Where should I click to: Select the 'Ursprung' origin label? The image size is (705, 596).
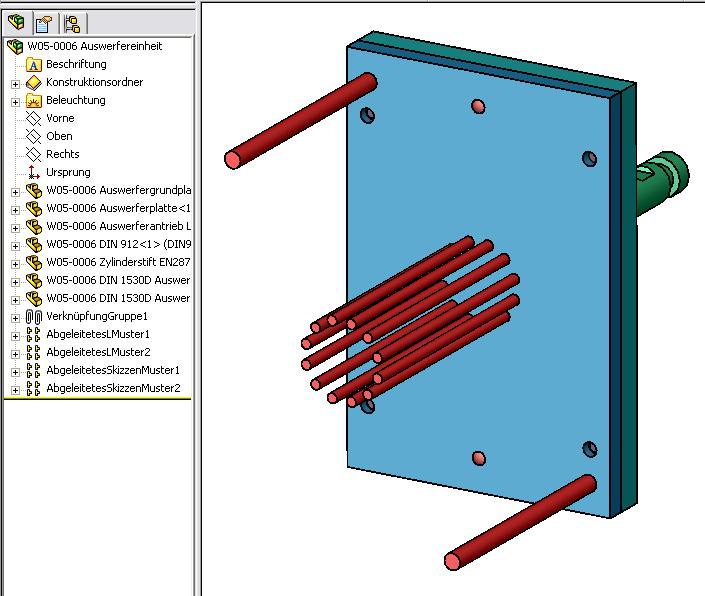point(68,172)
